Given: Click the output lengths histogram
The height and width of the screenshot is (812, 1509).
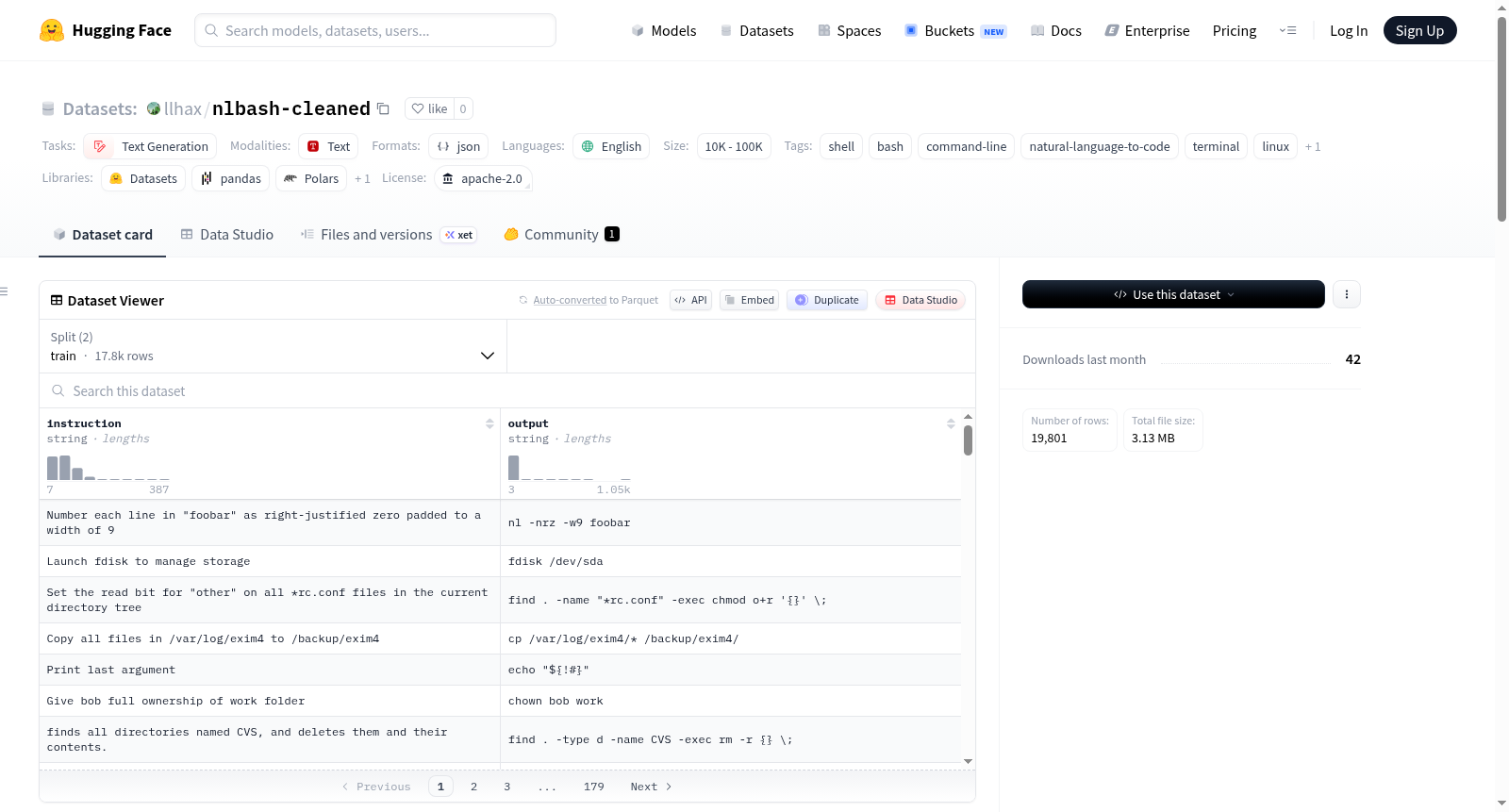Looking at the screenshot, I should (x=569, y=468).
